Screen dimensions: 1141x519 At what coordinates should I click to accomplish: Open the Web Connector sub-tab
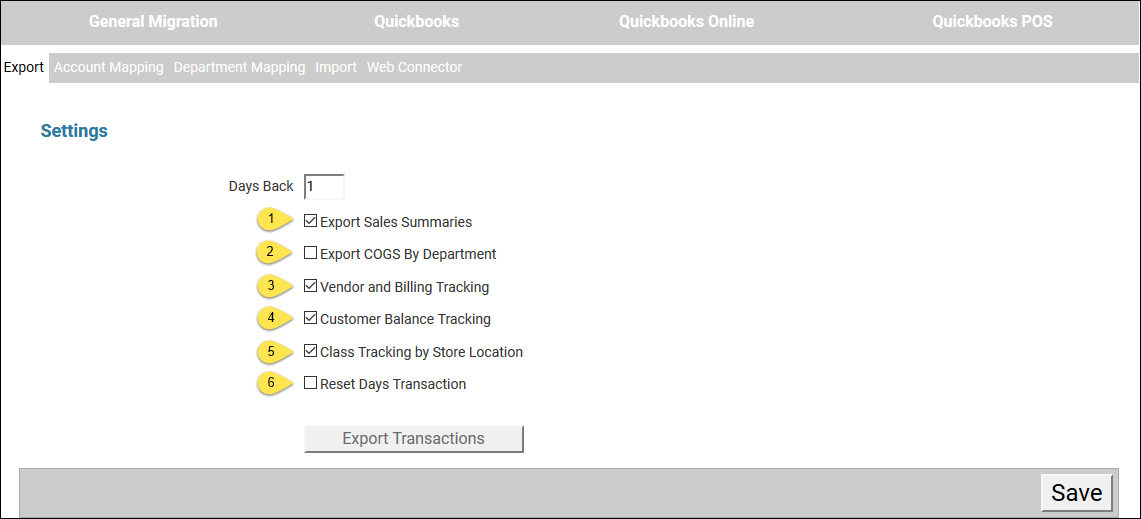pos(415,67)
